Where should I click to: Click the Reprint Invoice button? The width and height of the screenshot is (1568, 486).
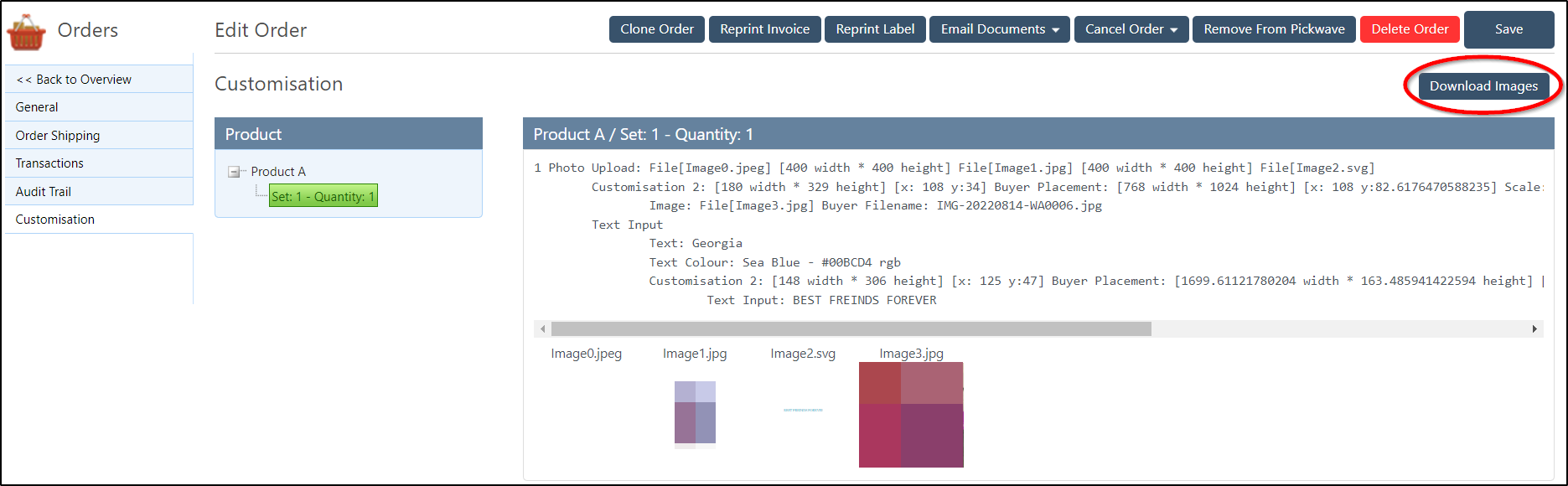point(764,29)
